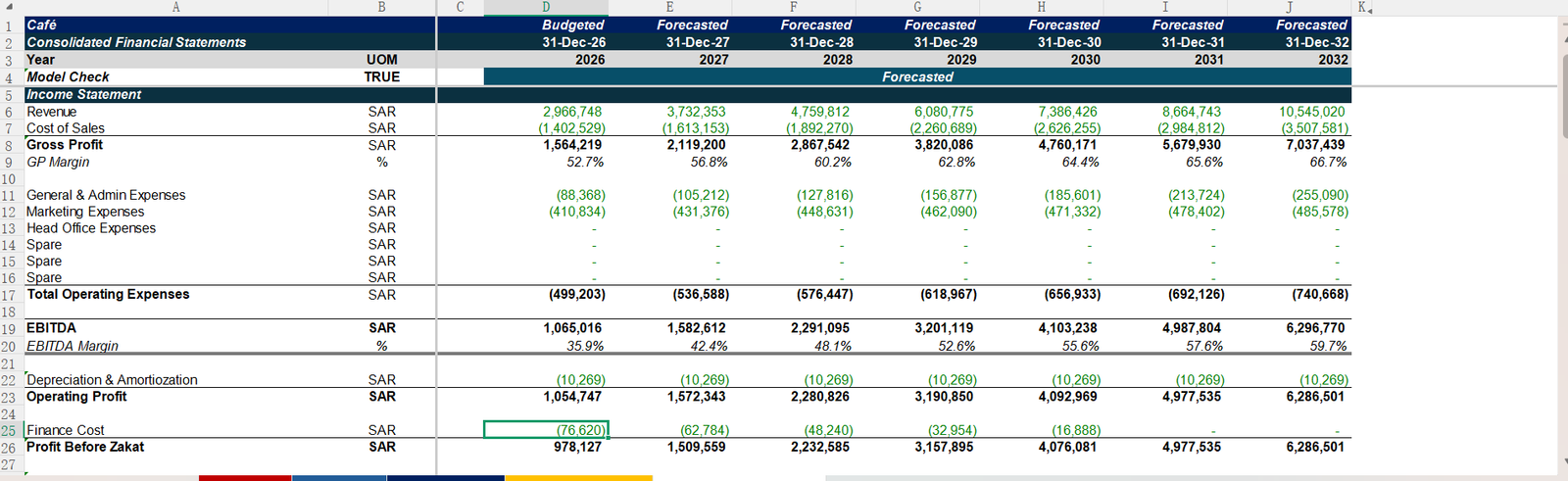Select column G header
Screen dimensions: 1568x481
917,8
